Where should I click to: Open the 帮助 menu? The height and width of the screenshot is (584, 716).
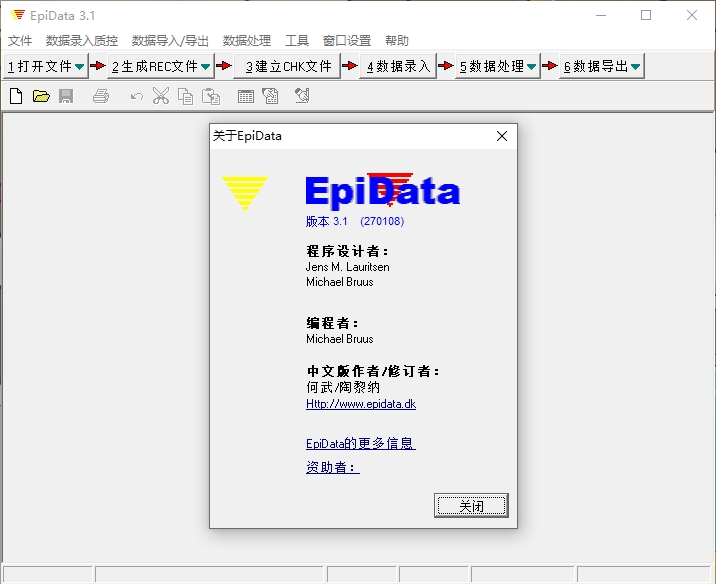click(396, 41)
